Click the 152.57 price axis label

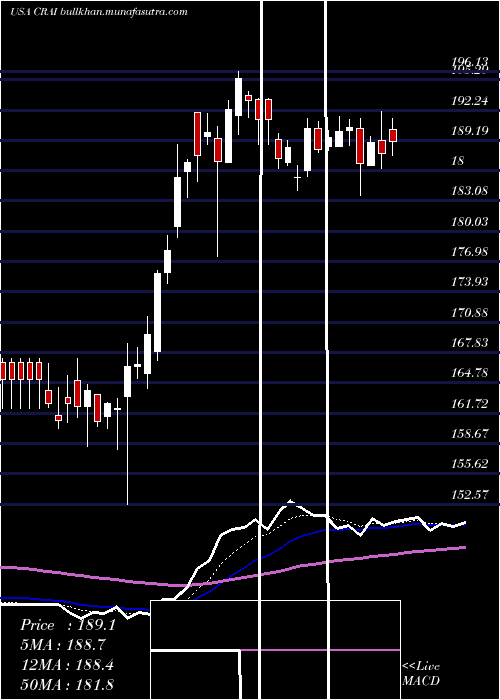[x=470, y=494]
